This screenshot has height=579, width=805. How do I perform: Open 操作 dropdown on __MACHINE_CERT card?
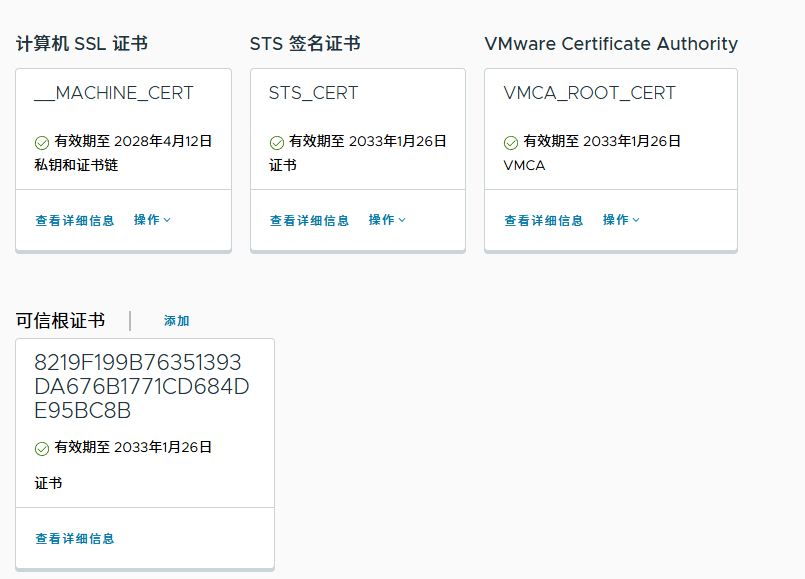[152, 220]
